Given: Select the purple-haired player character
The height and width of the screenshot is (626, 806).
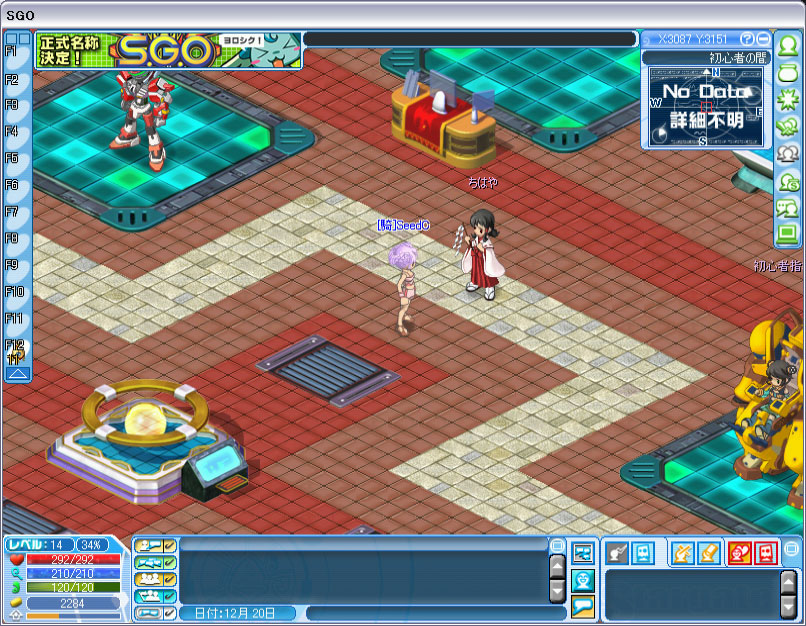Looking at the screenshot, I should pyautogui.click(x=403, y=289).
